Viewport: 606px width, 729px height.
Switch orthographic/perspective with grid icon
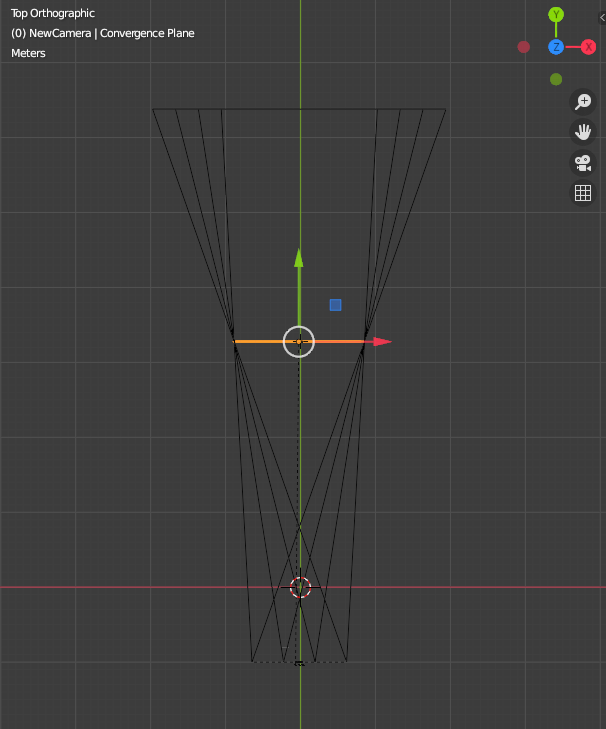[x=583, y=193]
